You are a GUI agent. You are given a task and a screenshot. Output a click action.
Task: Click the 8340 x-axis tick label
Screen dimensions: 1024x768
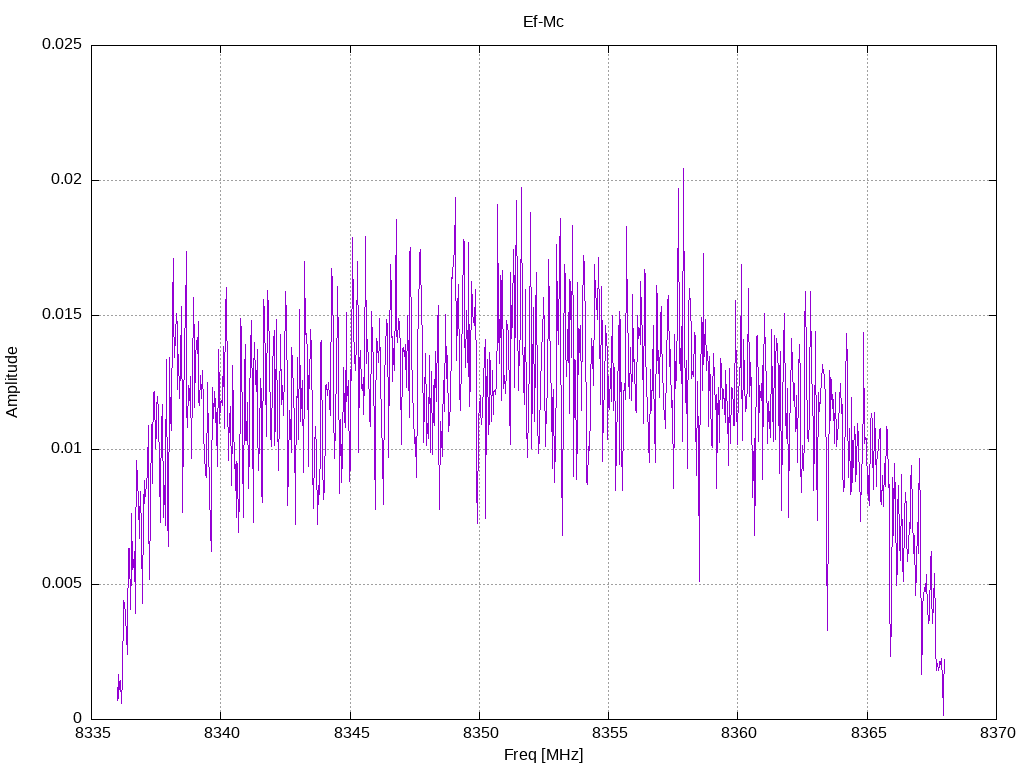click(x=222, y=733)
